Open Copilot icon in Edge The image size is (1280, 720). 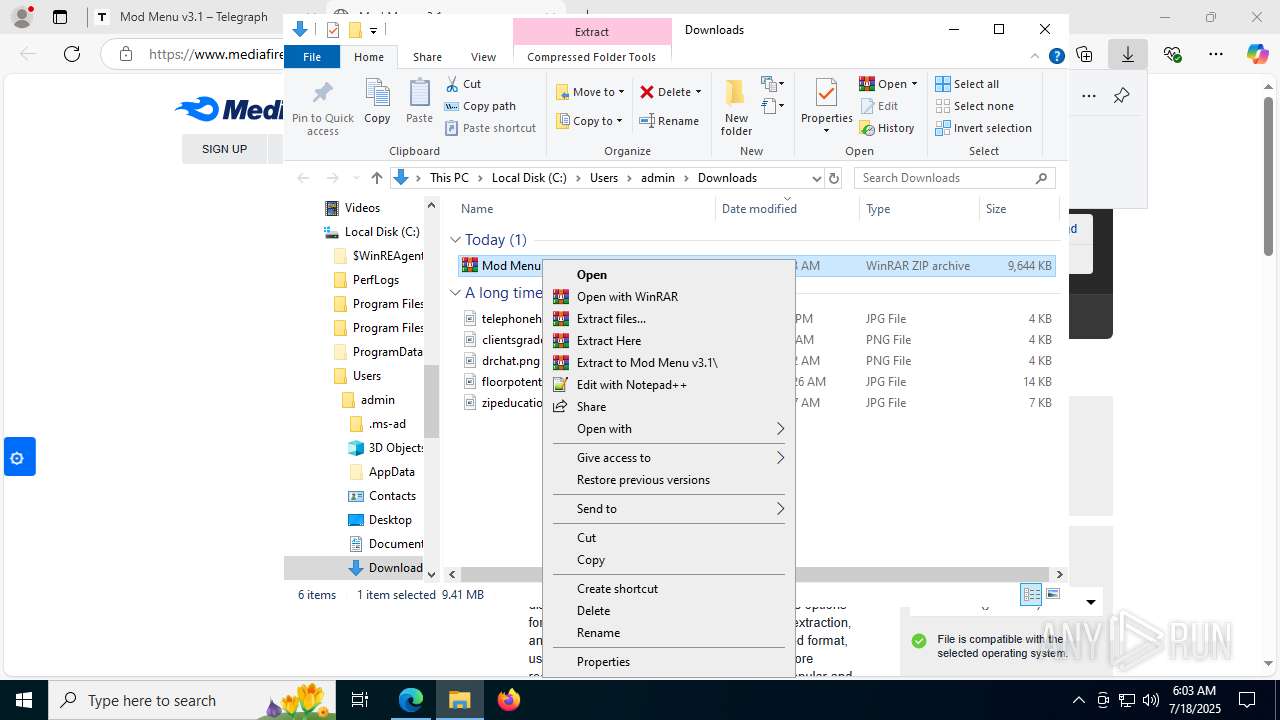coord(1257,54)
